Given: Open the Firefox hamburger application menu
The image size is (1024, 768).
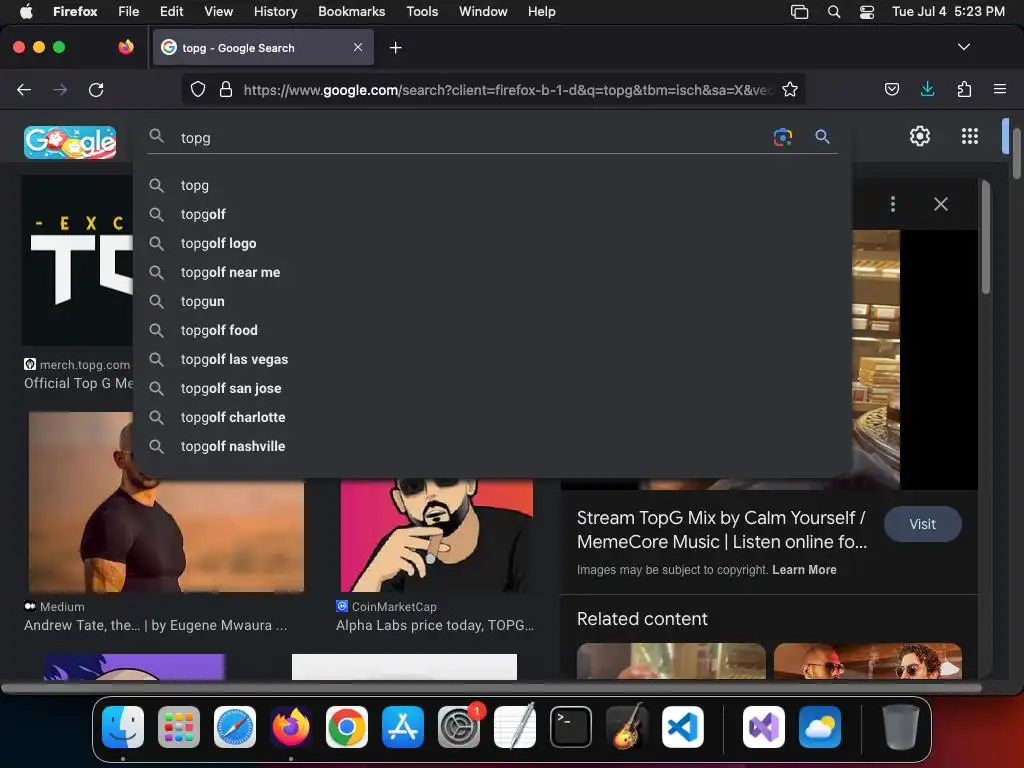Looking at the screenshot, I should pos(999,89).
